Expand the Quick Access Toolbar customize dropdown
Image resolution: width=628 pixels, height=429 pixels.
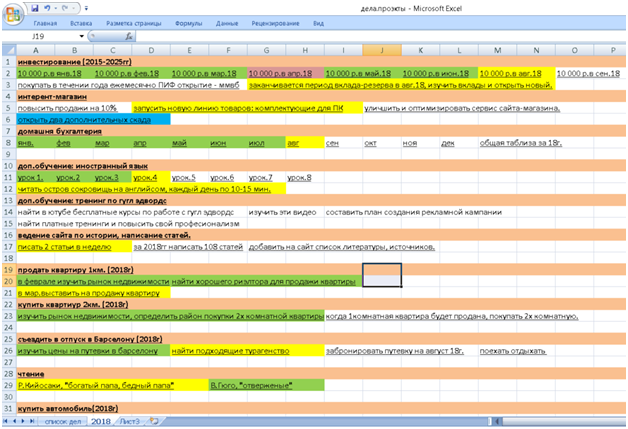tap(87, 8)
